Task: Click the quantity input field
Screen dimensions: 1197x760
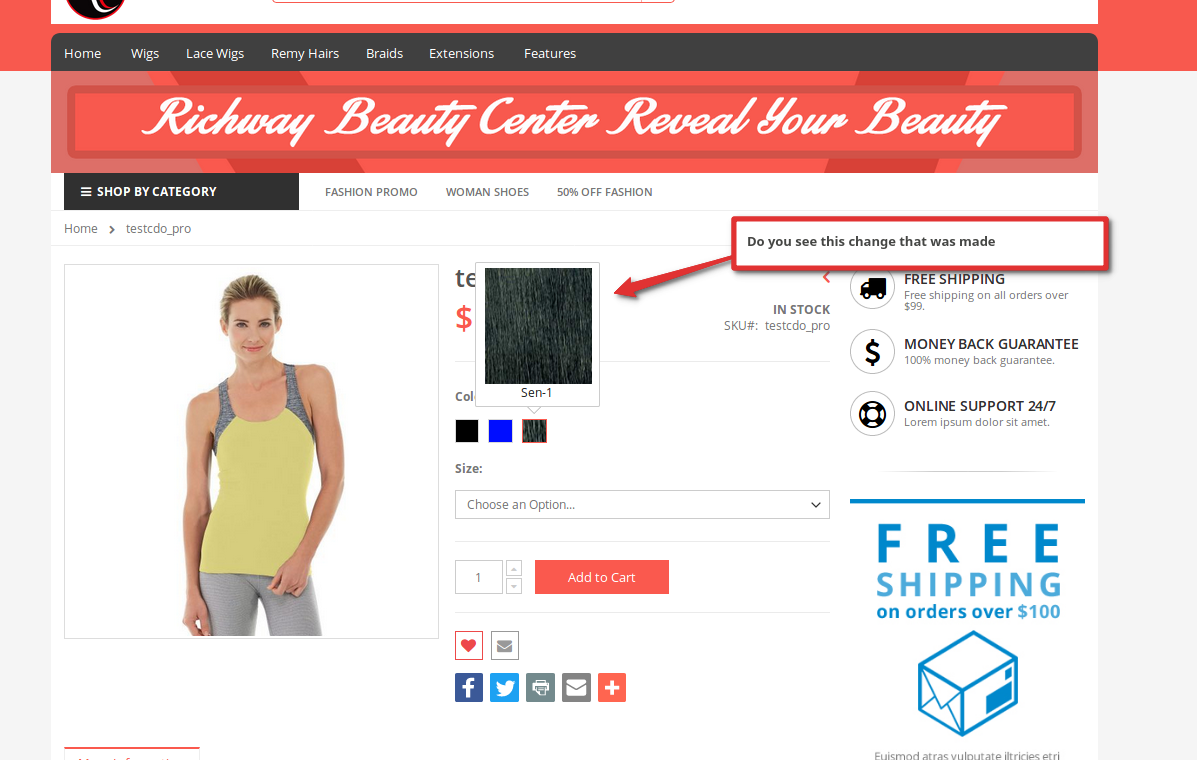Action: pyautogui.click(x=479, y=577)
